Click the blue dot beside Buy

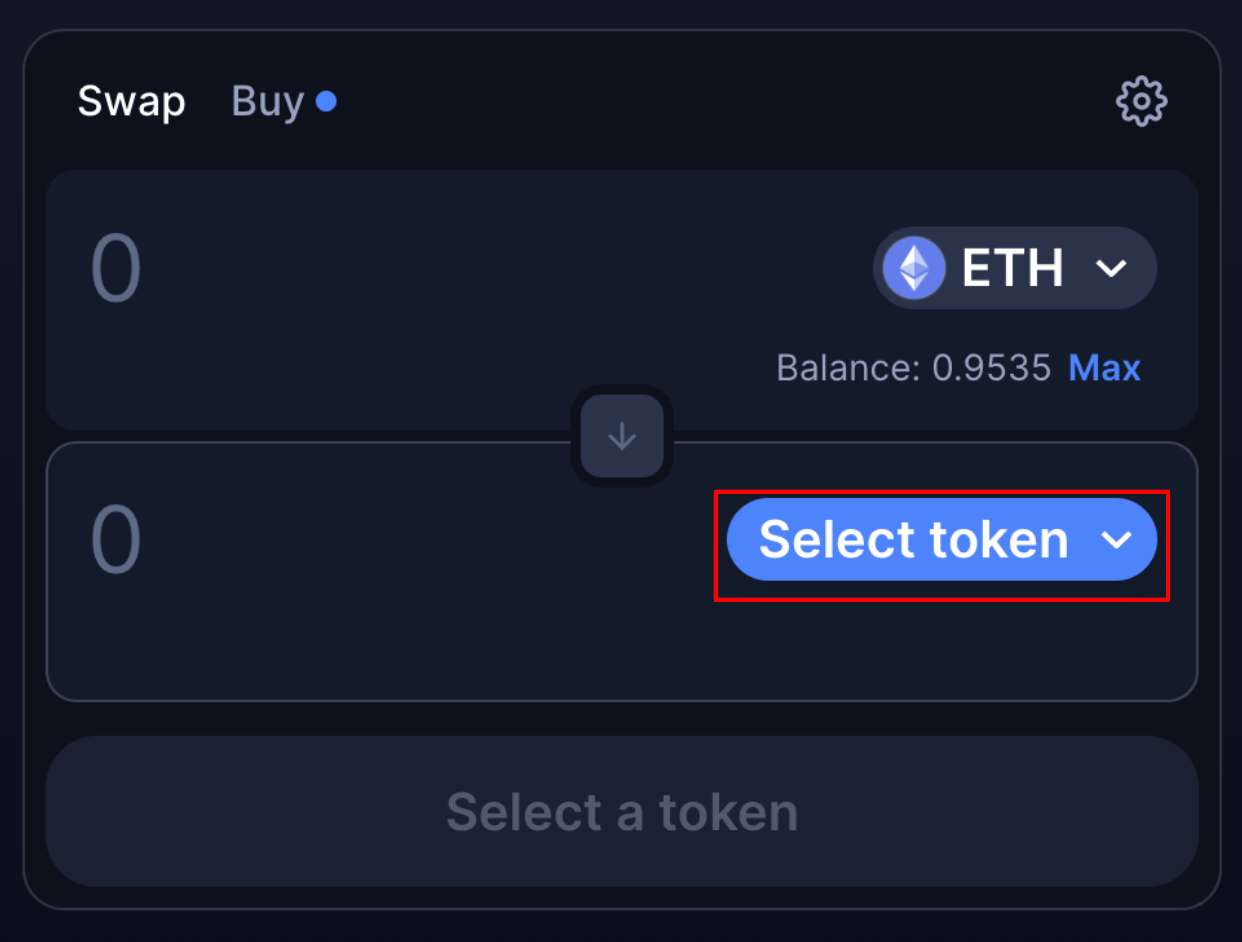click(x=326, y=101)
